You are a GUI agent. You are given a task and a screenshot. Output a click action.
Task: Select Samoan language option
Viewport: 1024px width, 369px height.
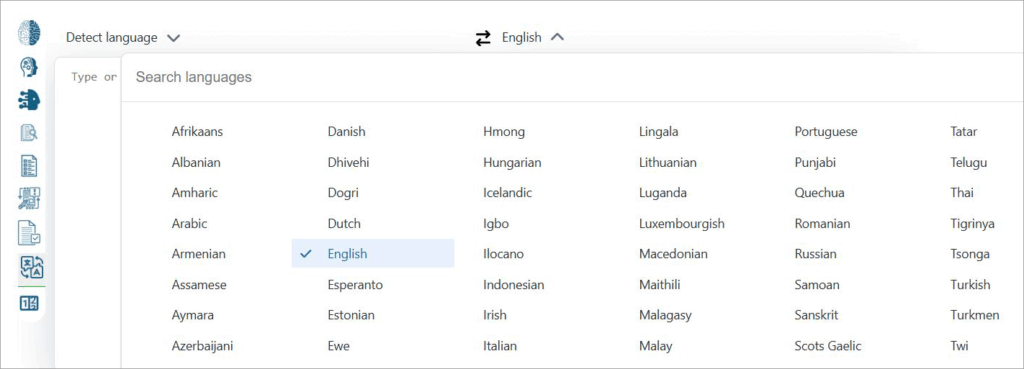[817, 285]
